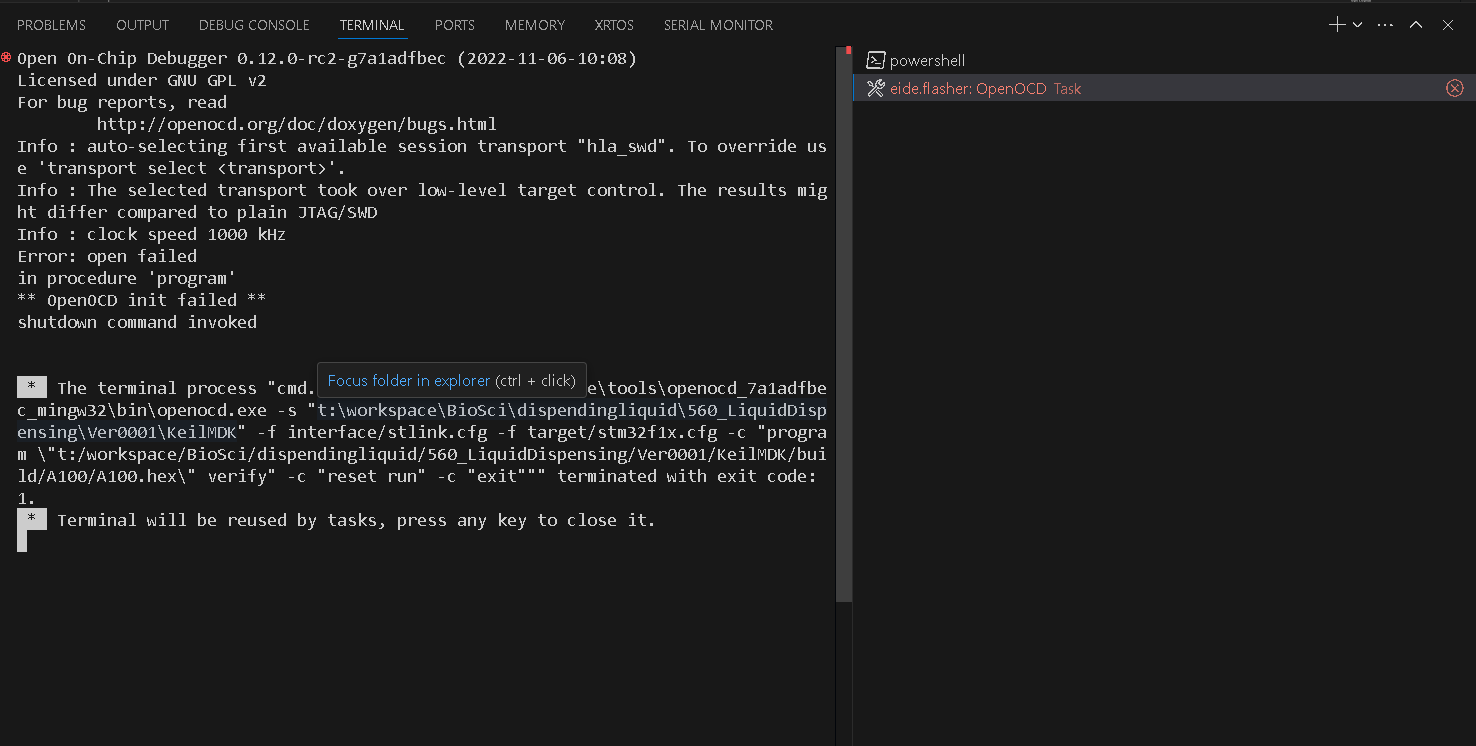
Task: Open the SERIAL MONITOR tab
Action: click(718, 25)
